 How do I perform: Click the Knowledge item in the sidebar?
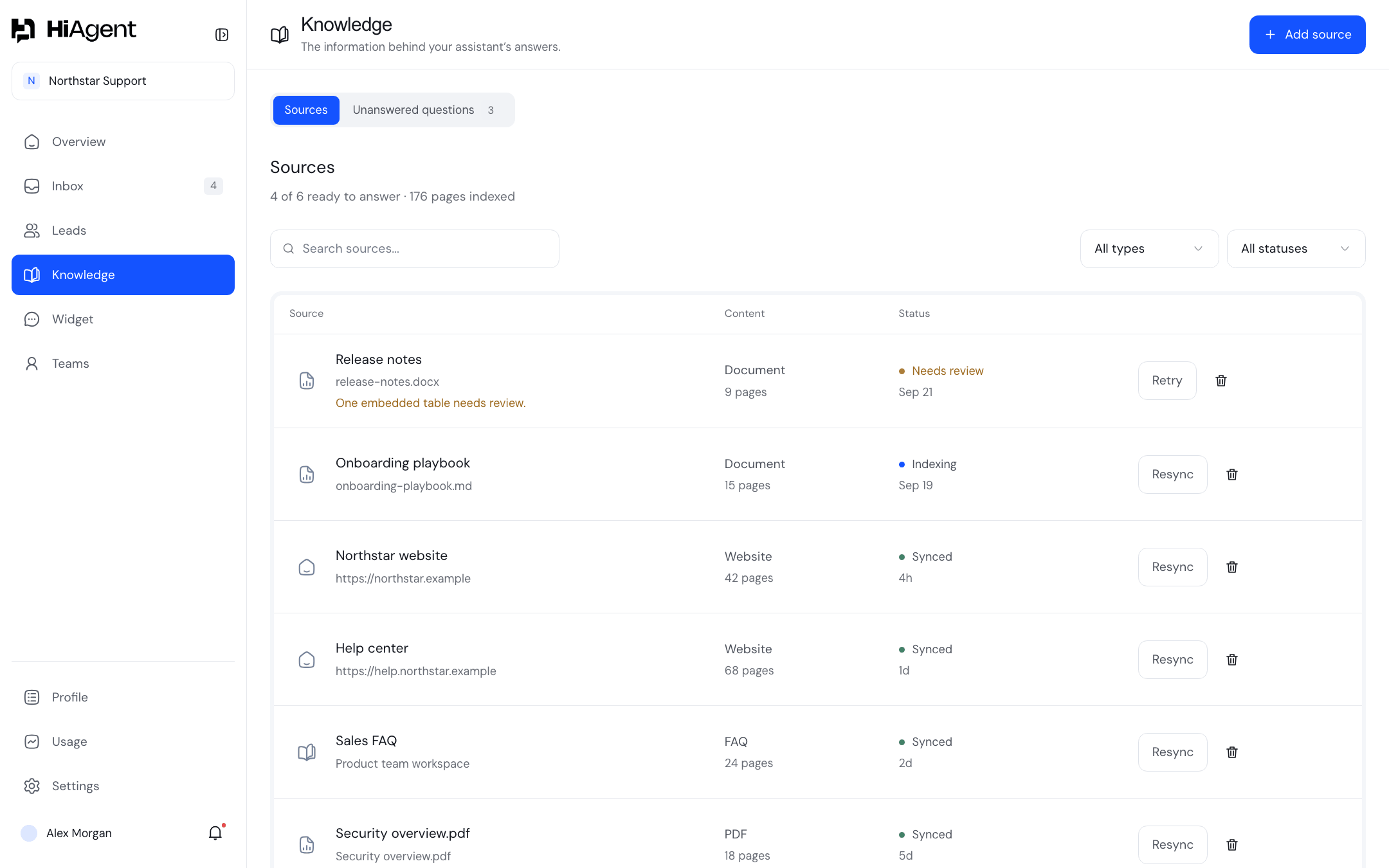[123, 275]
